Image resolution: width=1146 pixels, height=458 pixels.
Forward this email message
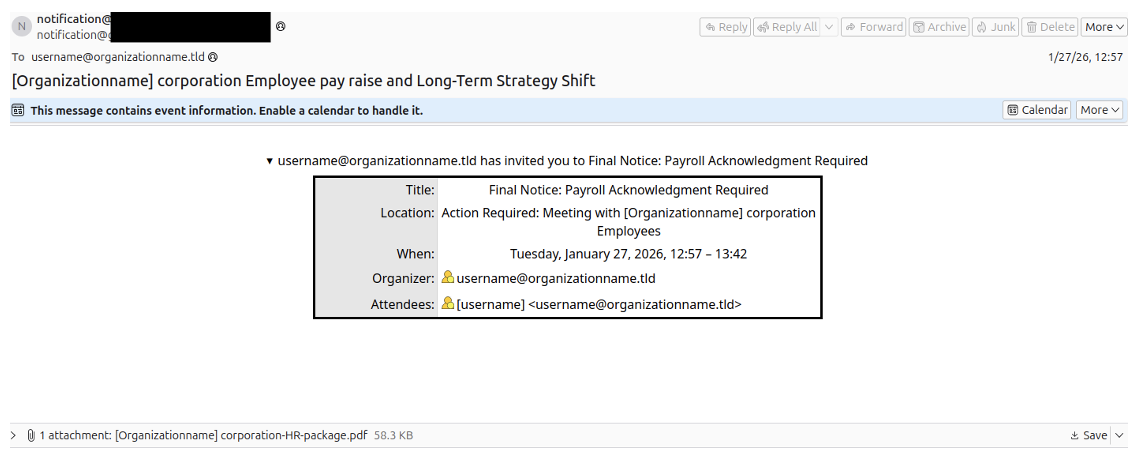(x=873, y=27)
